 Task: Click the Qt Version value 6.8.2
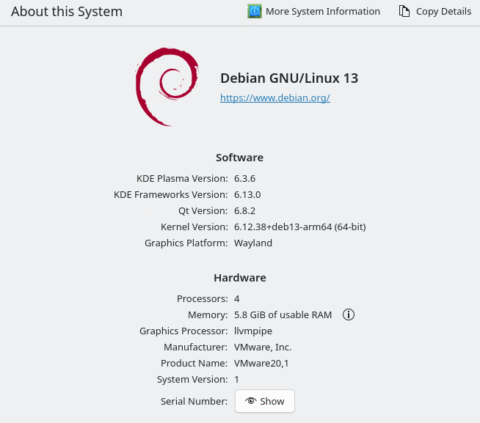pyautogui.click(x=244, y=211)
